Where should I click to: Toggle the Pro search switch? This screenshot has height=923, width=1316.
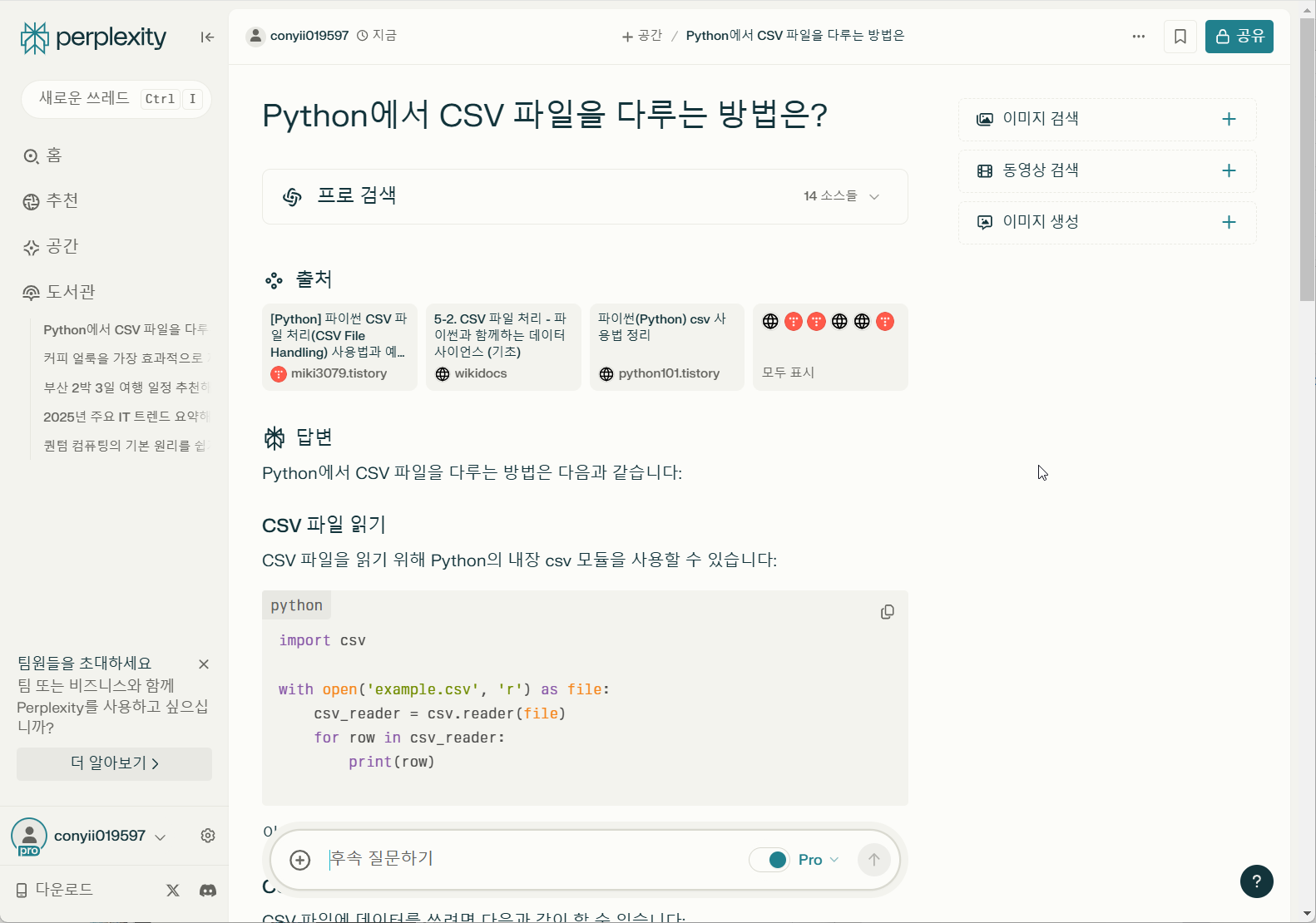click(769, 860)
